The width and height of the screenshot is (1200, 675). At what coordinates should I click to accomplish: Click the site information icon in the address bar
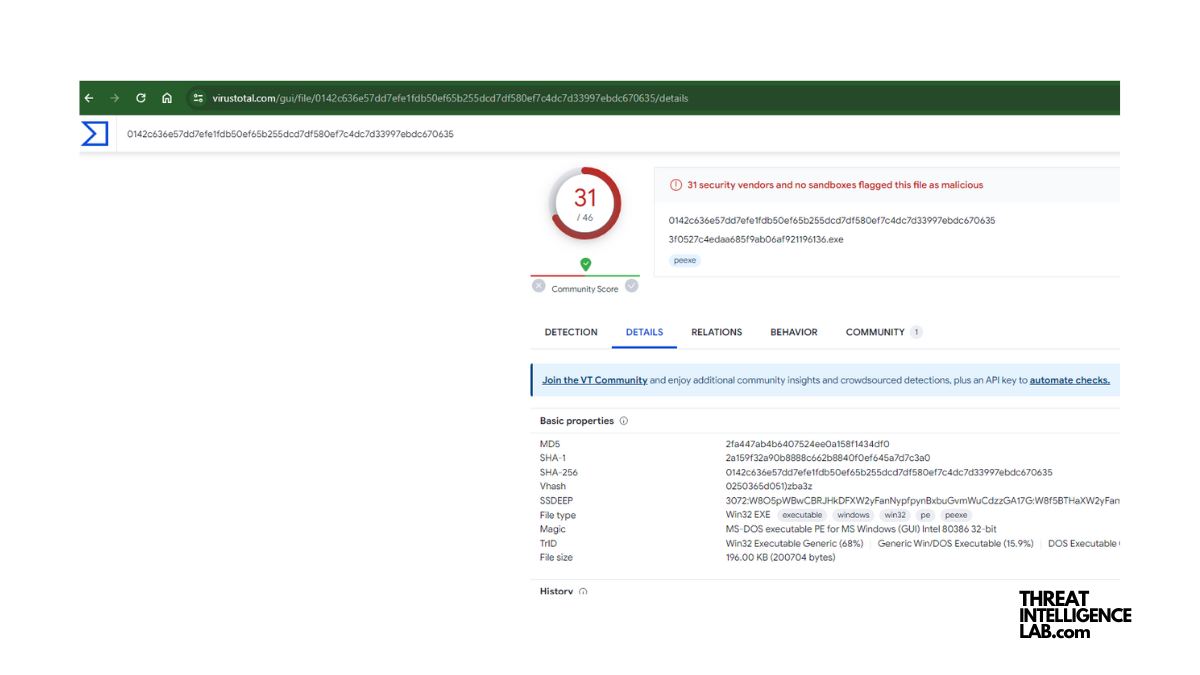(198, 98)
